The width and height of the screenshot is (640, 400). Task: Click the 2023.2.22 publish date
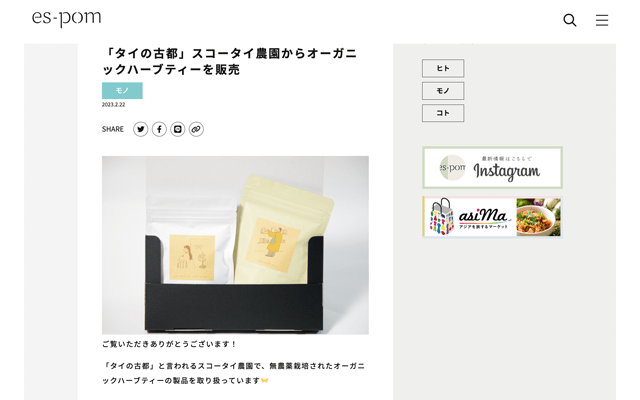[x=113, y=104]
